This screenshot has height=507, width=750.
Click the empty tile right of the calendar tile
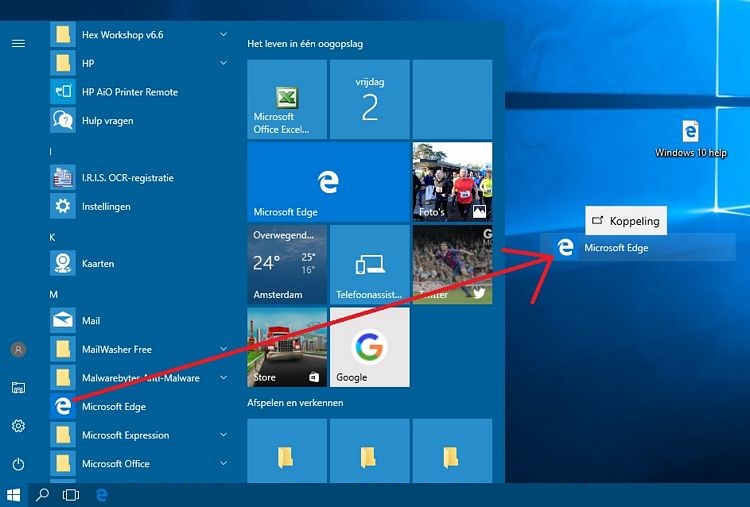click(452, 99)
